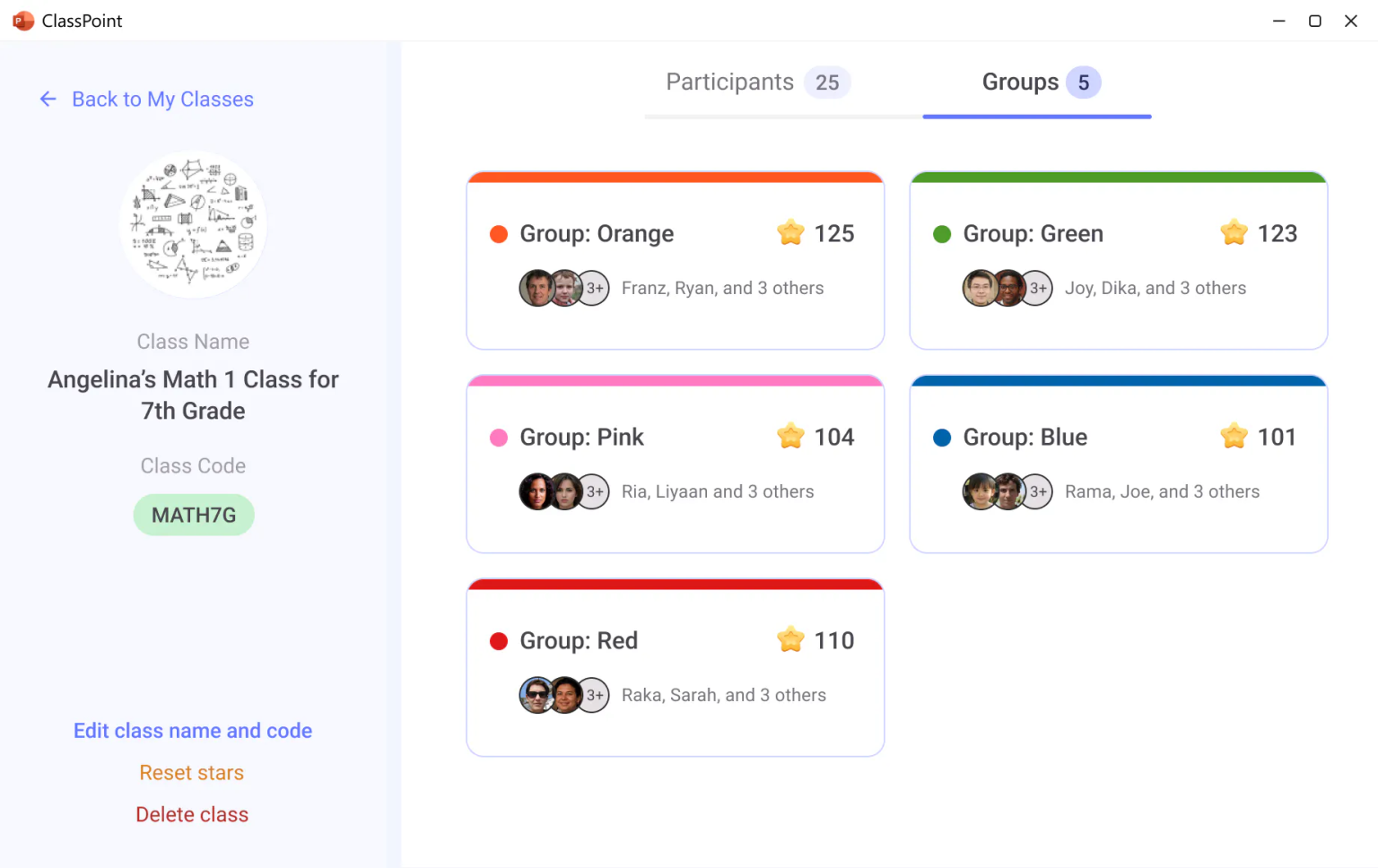Click the star icon on Group Orange
The height and width of the screenshot is (868, 1378).
coord(790,233)
